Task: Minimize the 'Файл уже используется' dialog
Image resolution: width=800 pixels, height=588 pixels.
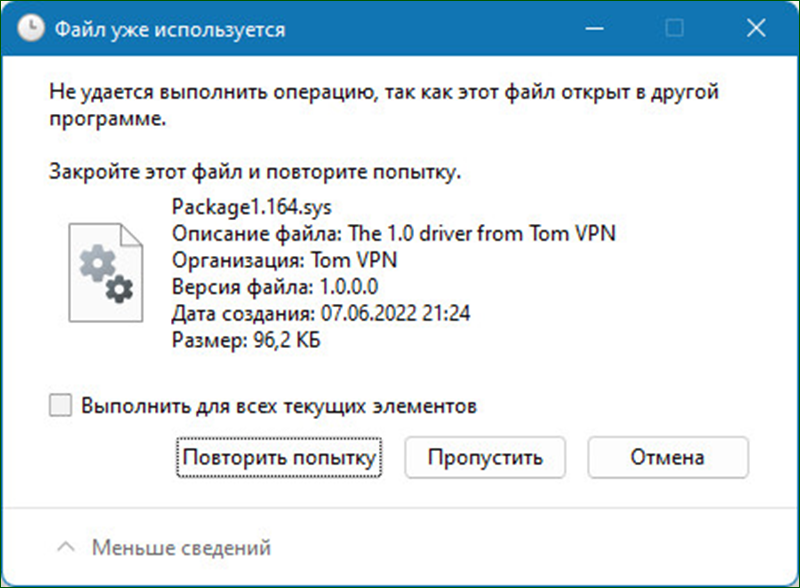Action: (594, 28)
